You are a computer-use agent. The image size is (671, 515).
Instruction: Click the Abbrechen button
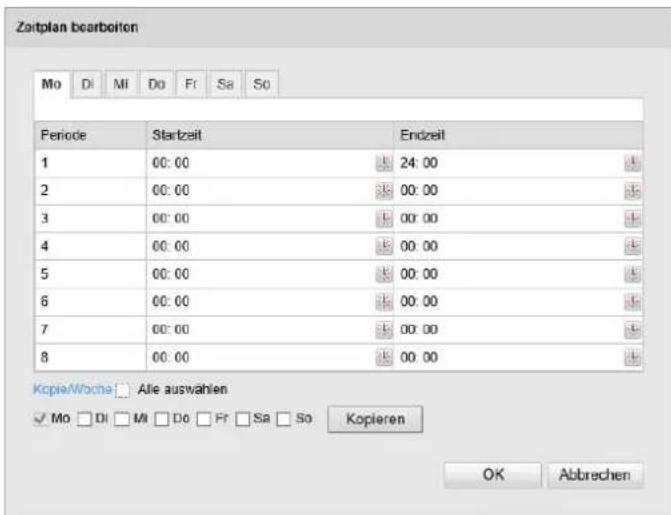[x=595, y=475]
